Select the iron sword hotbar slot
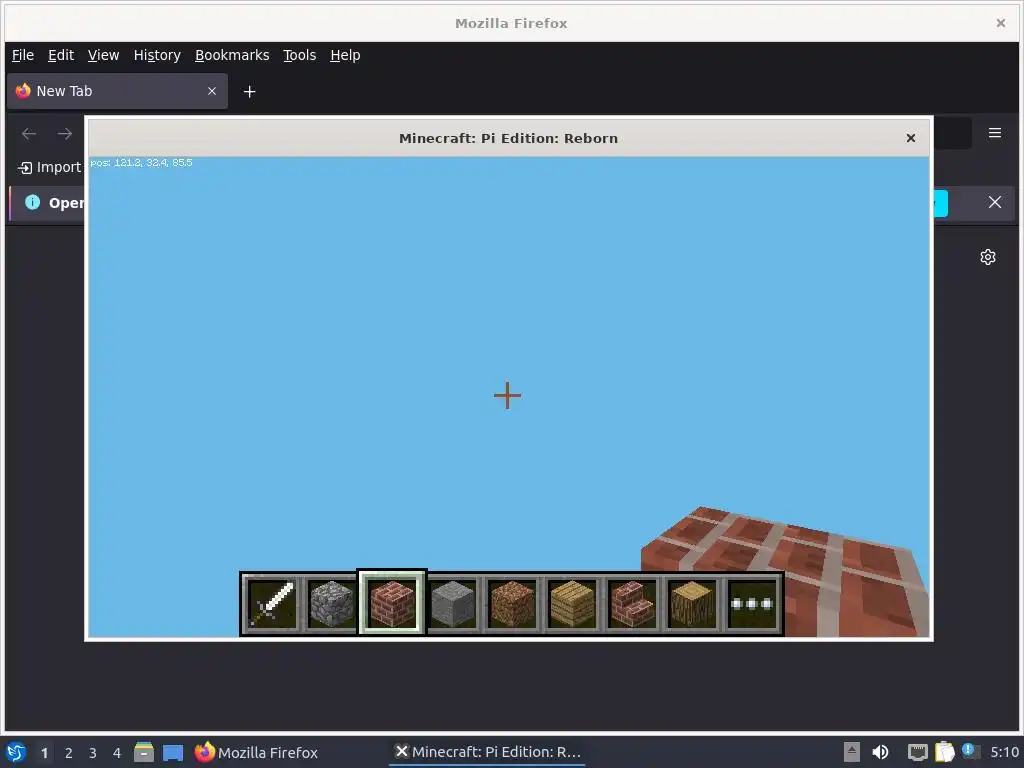This screenshot has height=768, width=1024. coord(271,604)
